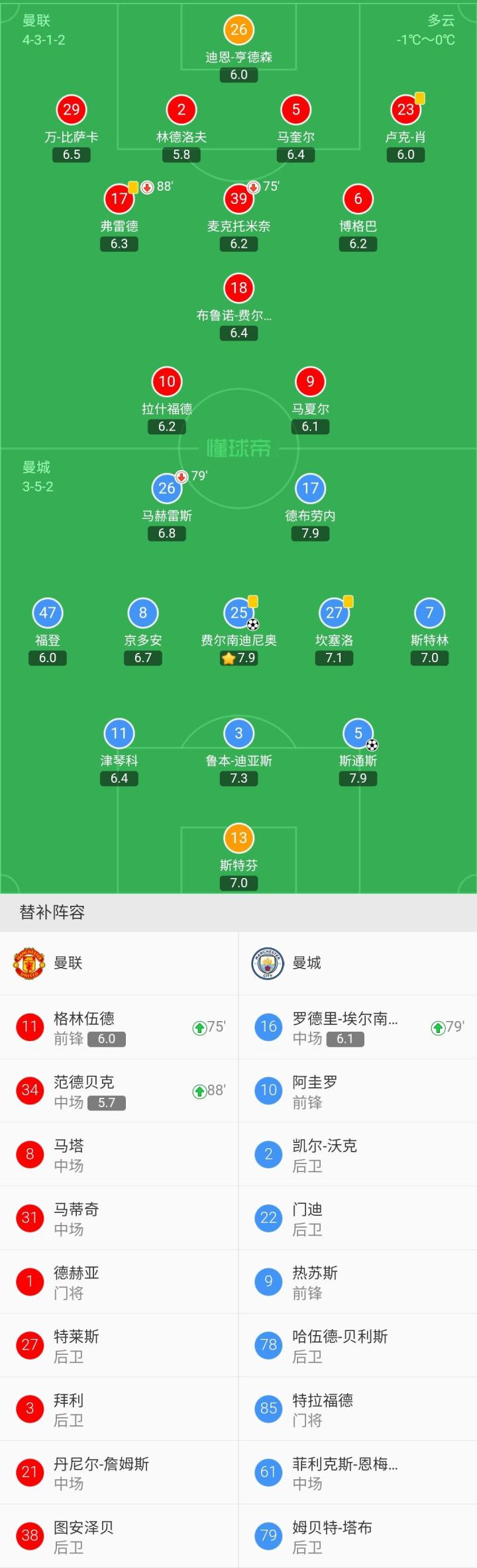The image size is (477, 1568).
Task: Open substitute 格林伍德 number 11 row
Action: [119, 1027]
